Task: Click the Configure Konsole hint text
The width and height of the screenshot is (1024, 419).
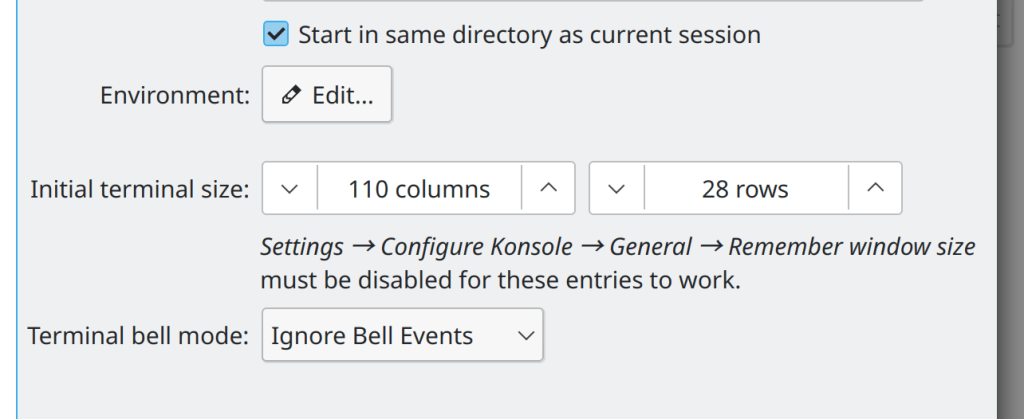Action: point(476,247)
